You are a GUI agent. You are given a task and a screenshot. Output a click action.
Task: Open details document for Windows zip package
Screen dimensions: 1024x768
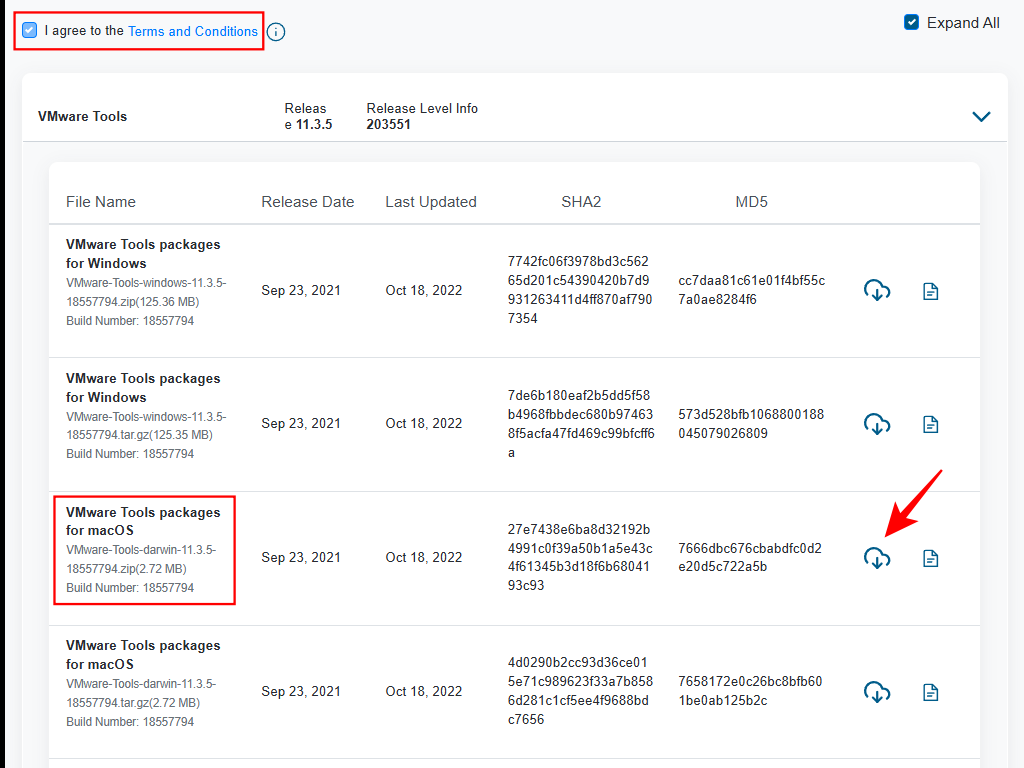(x=930, y=291)
